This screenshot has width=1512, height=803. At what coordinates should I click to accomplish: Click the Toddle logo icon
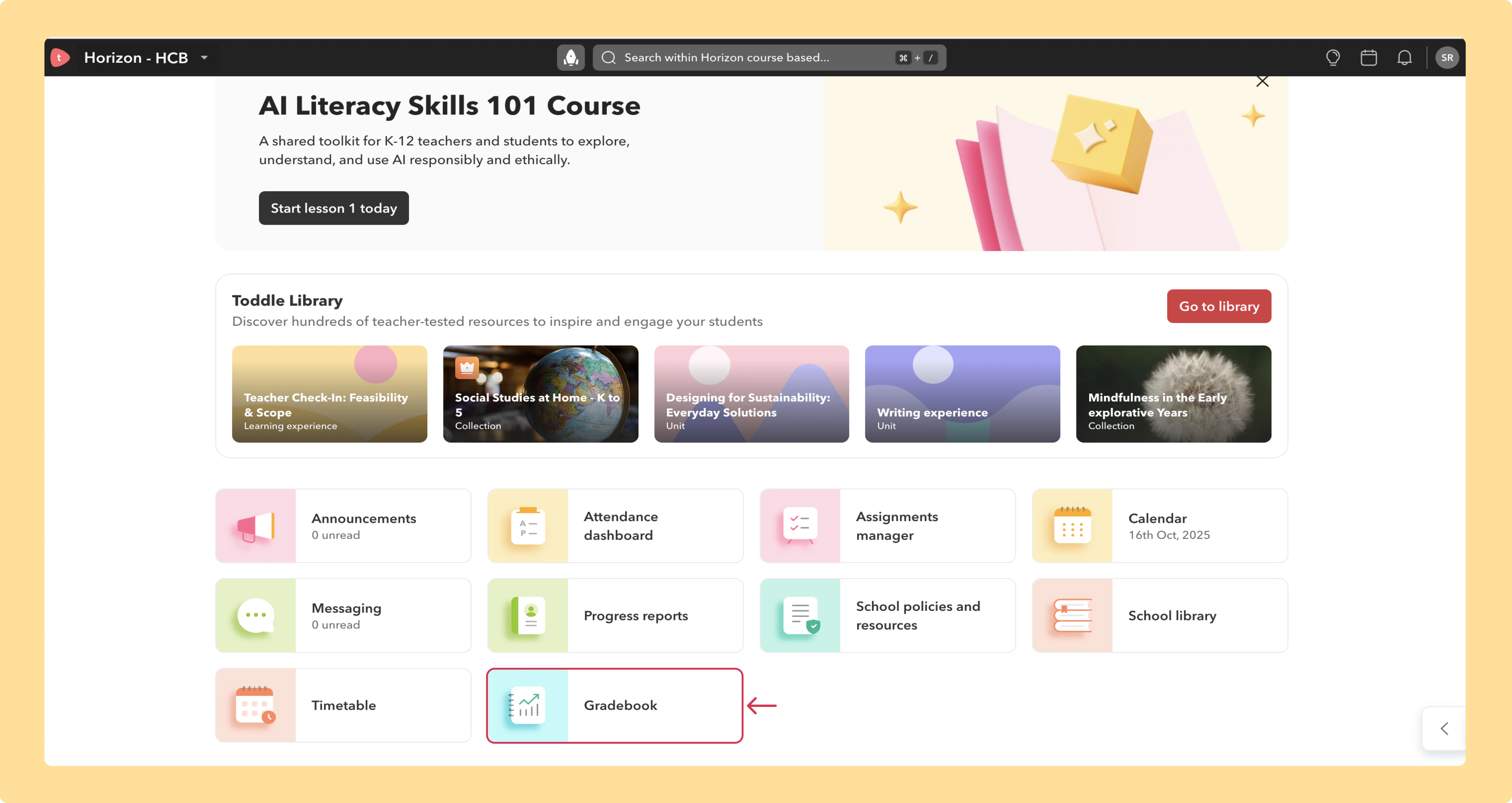tap(60, 57)
